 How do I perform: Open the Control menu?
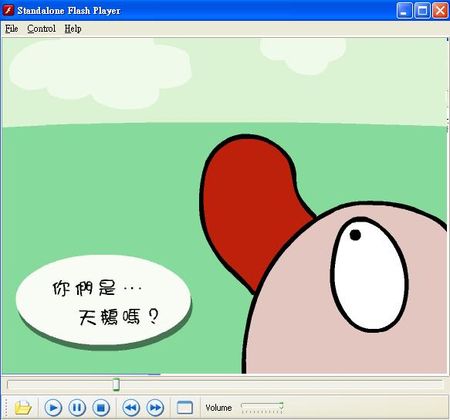point(41,29)
